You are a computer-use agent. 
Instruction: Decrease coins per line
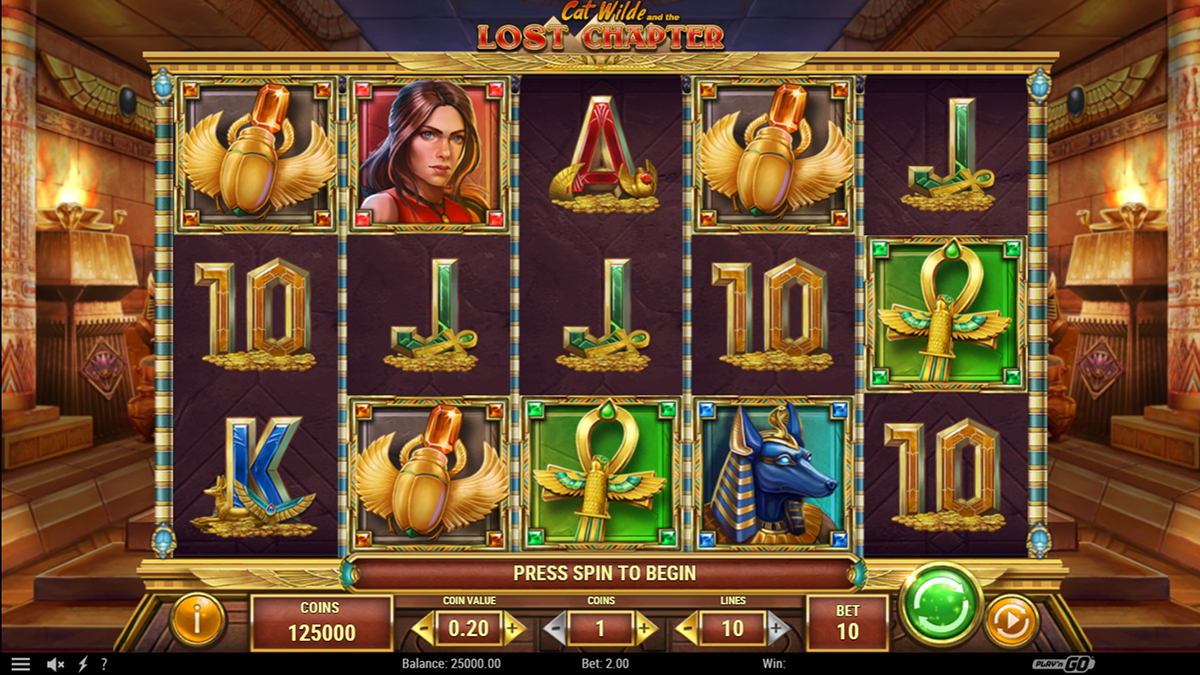[556, 629]
